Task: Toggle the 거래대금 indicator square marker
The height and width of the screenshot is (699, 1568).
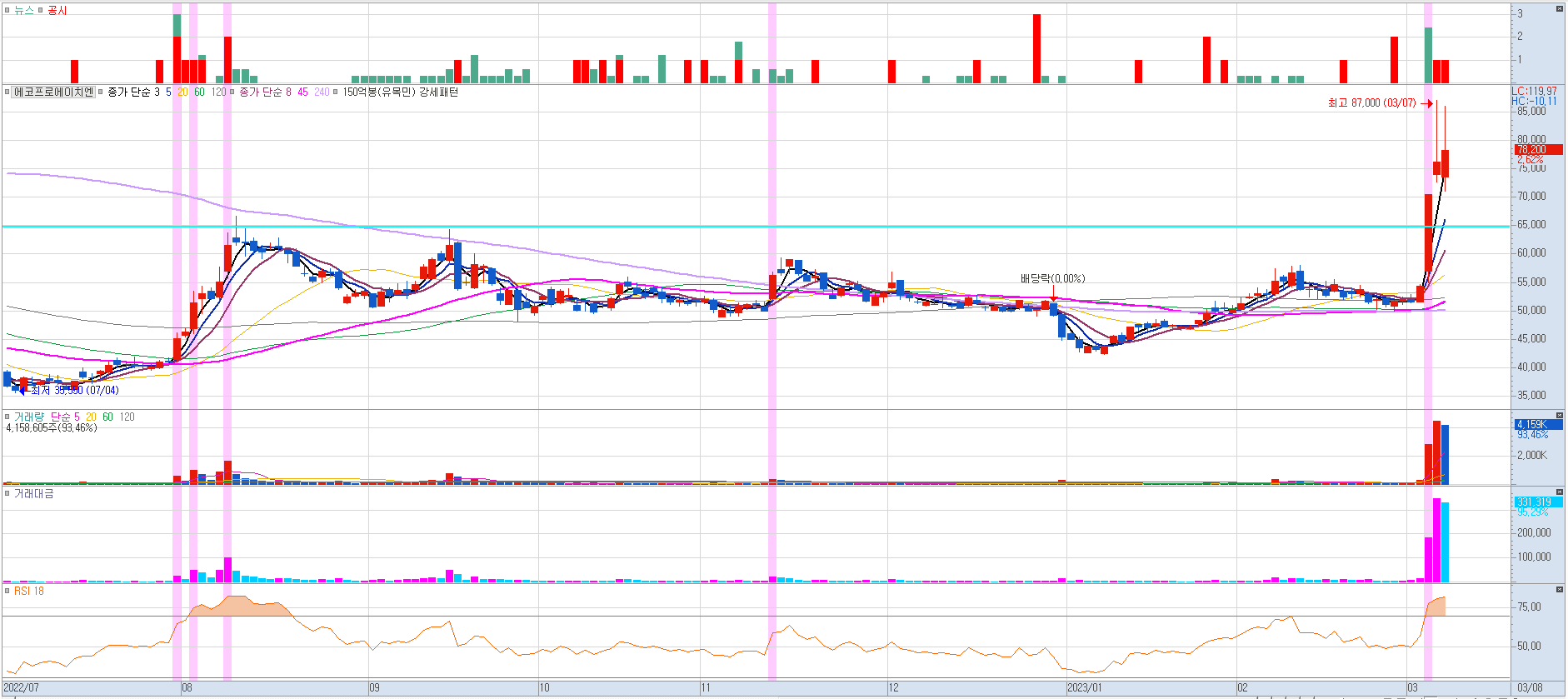Action: tap(7, 493)
